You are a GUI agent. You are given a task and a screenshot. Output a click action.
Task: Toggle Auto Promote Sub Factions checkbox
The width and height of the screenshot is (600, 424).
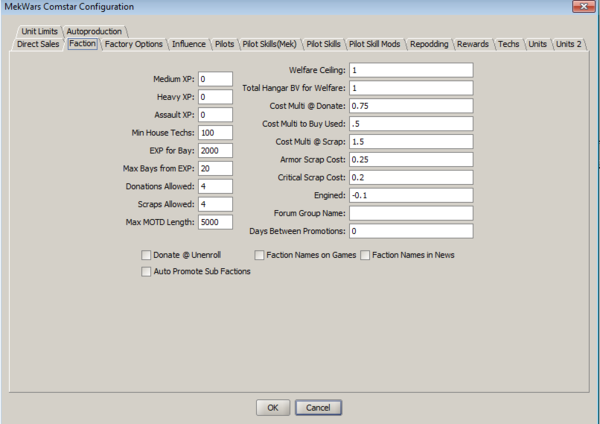(x=147, y=271)
